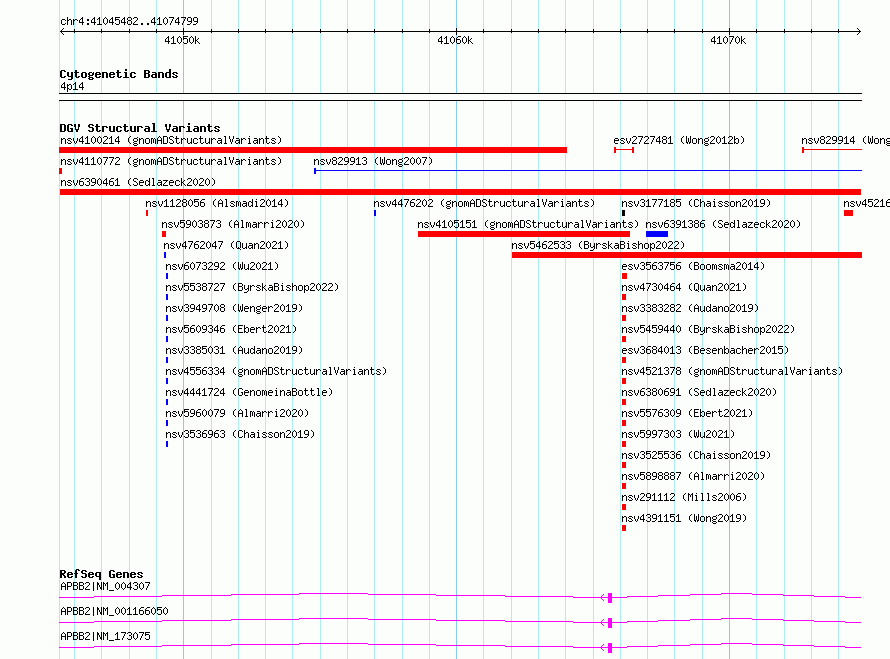Click the left arrow of the ruler
The image size is (890, 659).
pyautogui.click(x=62, y=31)
